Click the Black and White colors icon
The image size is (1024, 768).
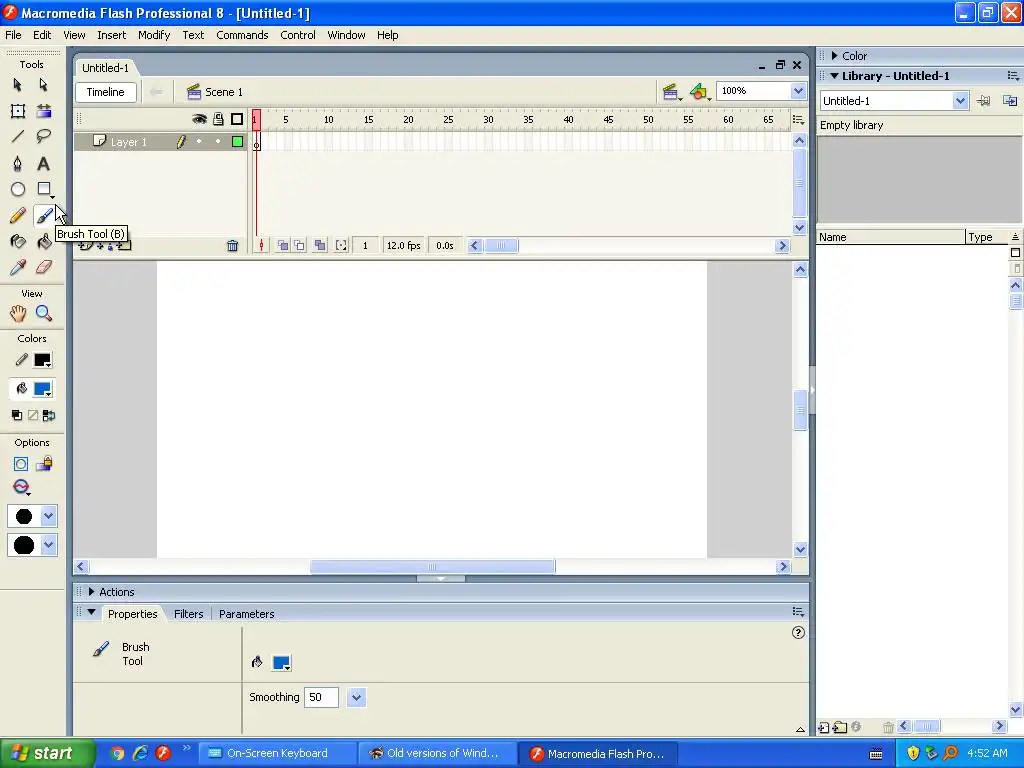17,415
